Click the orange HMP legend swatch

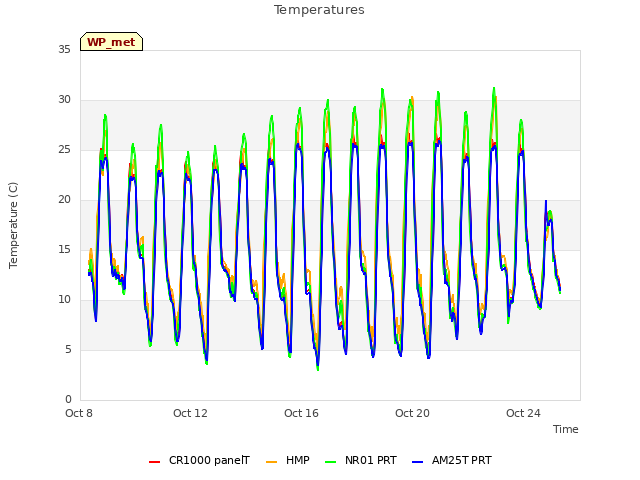271,462
